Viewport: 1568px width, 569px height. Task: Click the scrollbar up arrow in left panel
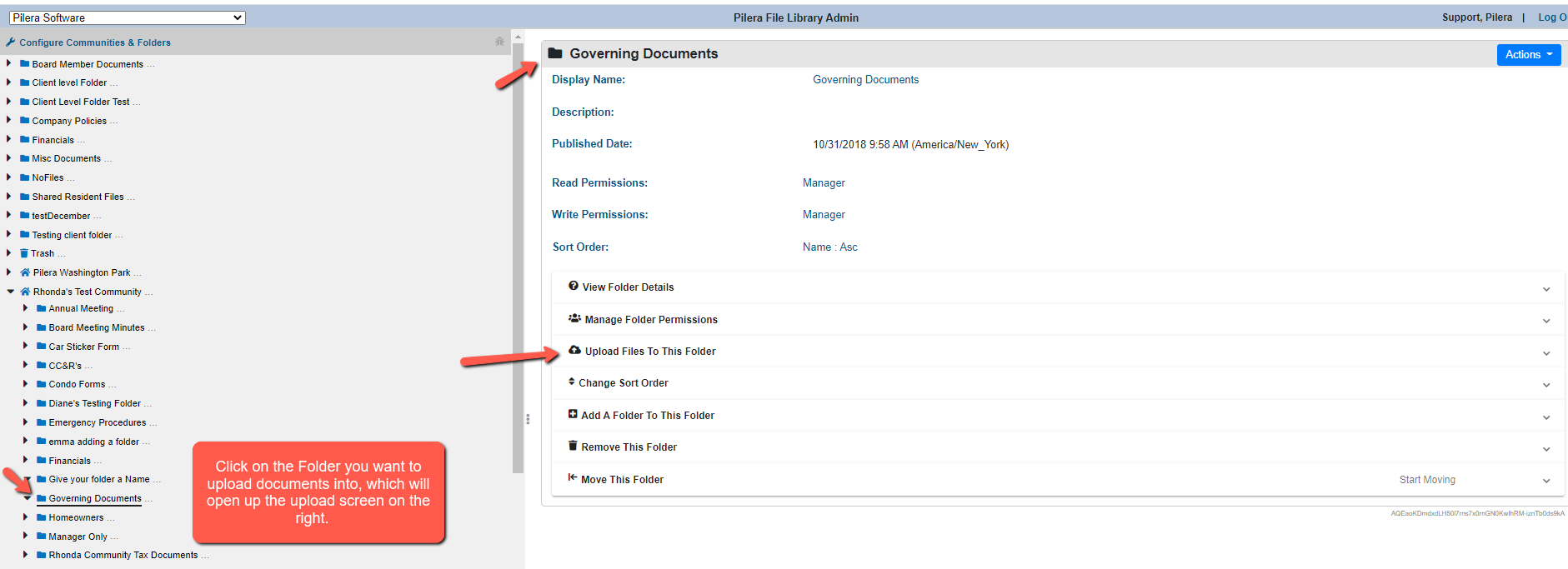tap(518, 37)
